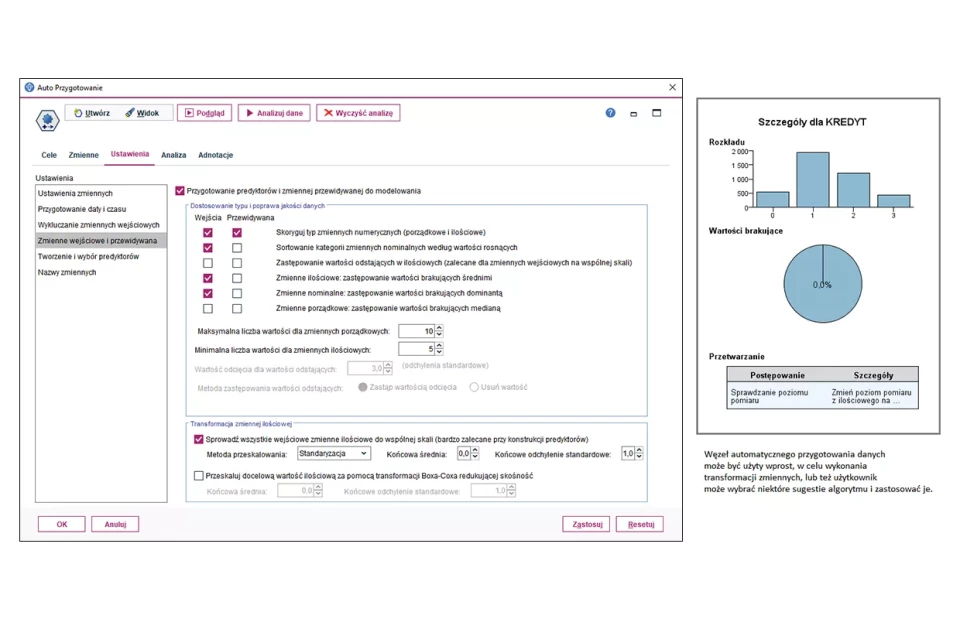The width and height of the screenshot is (960, 619).
Task: Click the Końcowa średnia value field
Action: (462, 453)
